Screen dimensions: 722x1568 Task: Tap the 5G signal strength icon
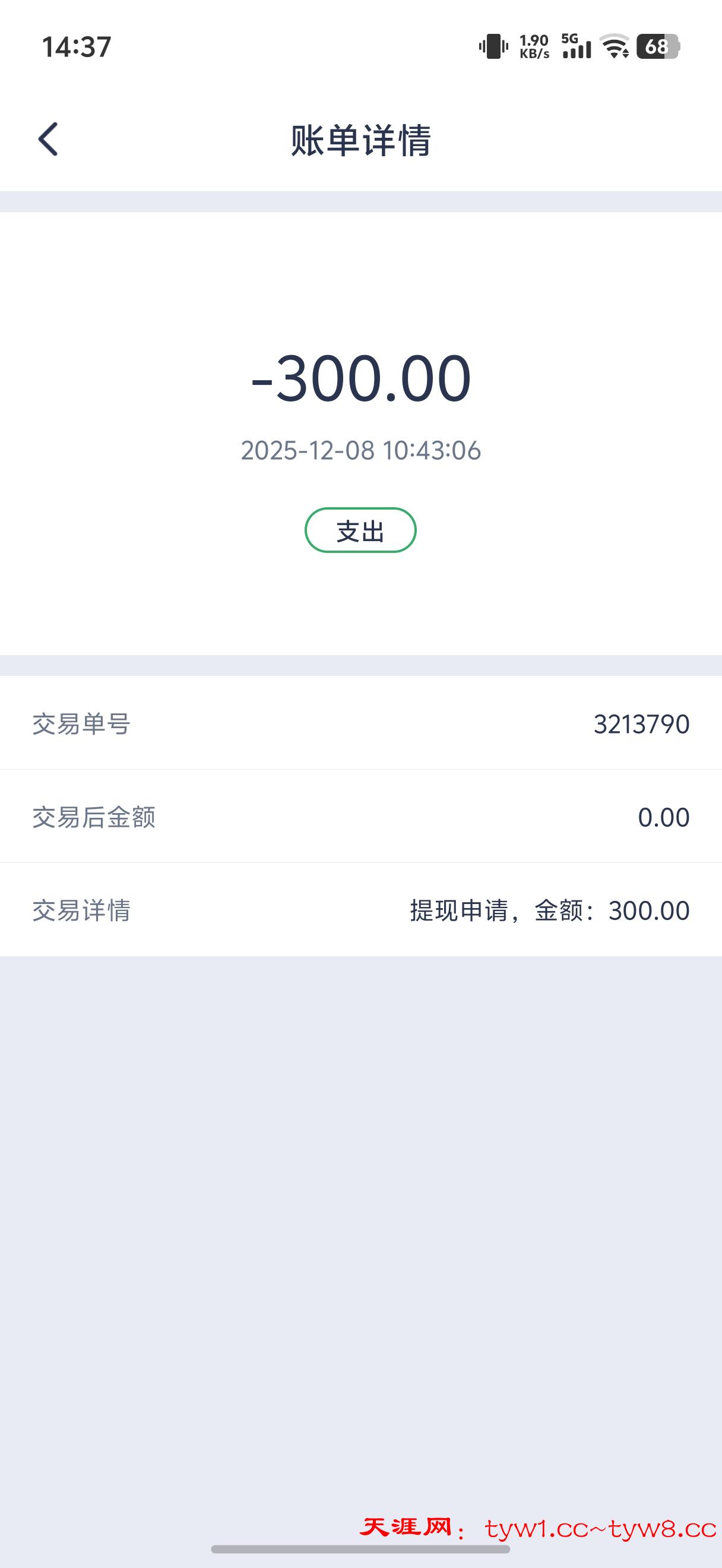pyautogui.click(x=575, y=46)
